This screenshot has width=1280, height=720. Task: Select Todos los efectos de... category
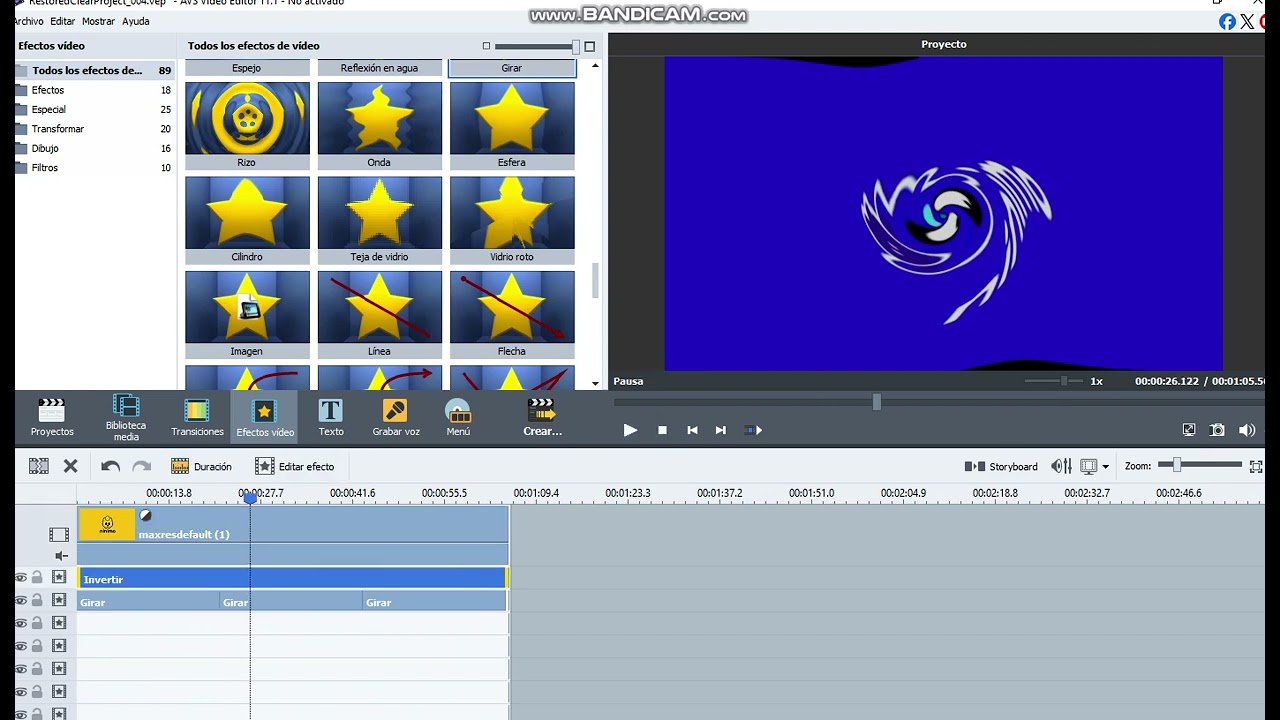pyautogui.click(x=94, y=71)
